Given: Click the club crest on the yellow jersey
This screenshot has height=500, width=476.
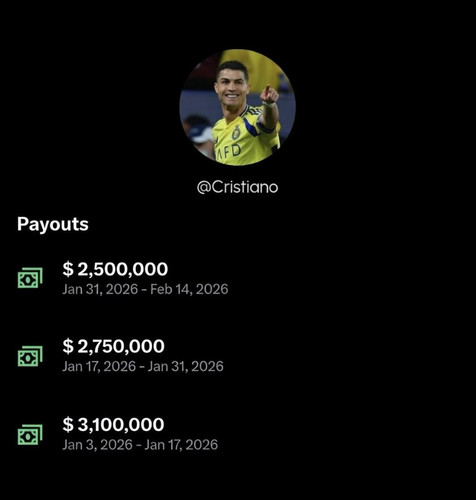Looking at the screenshot, I should tap(236, 133).
